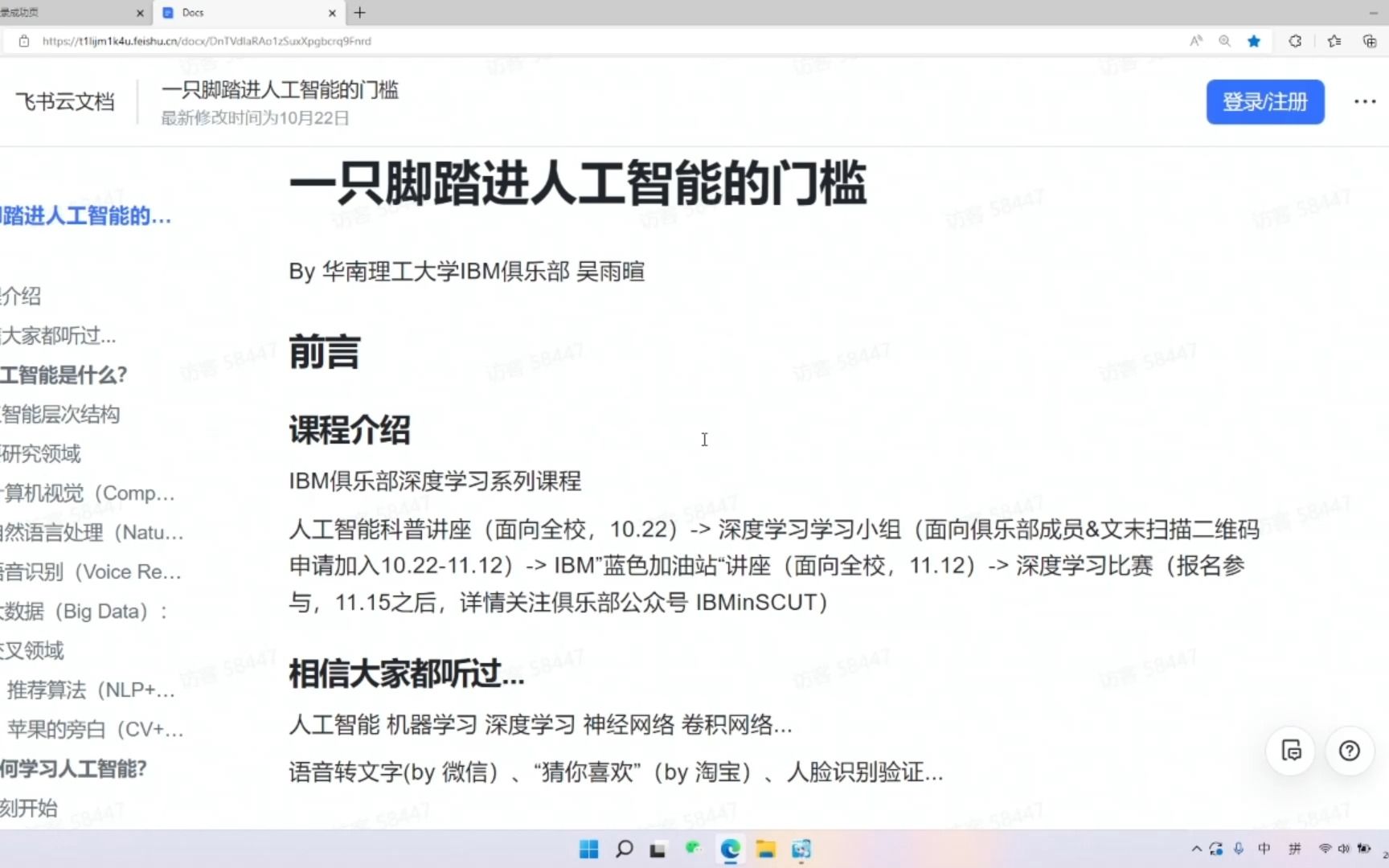
Task: Go to outline item 介绍
Action: pyautogui.click(x=20, y=296)
